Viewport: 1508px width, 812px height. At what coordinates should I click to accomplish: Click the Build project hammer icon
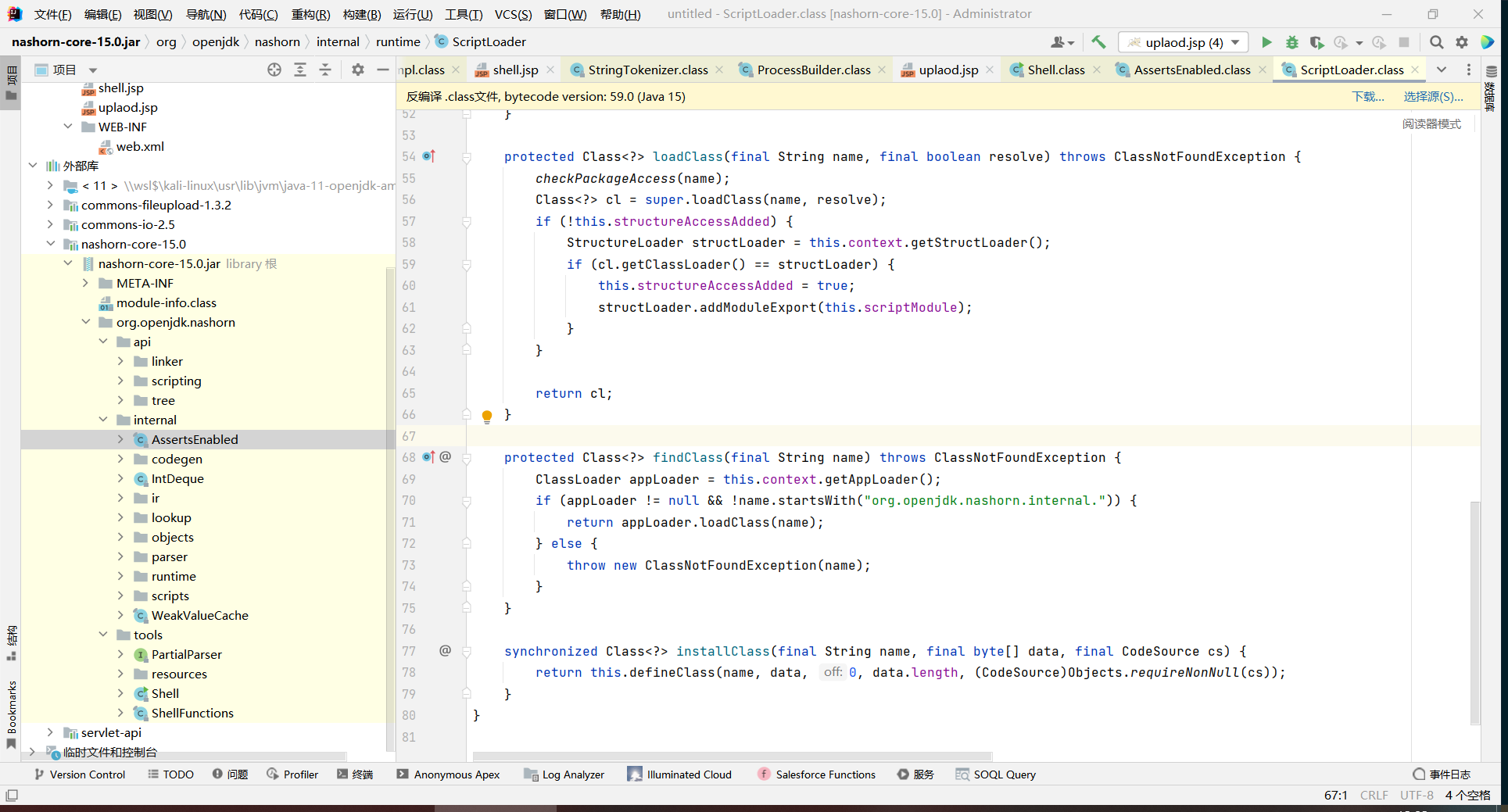point(1098,42)
